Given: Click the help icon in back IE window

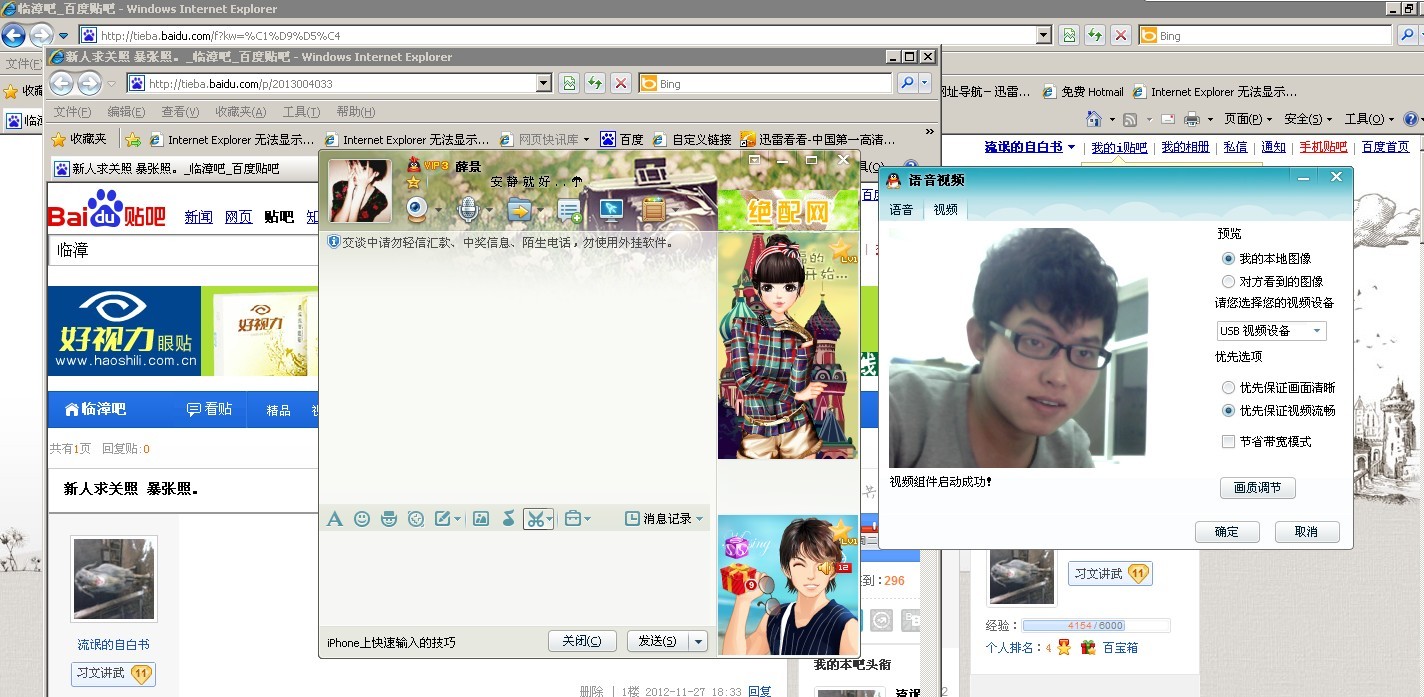Looking at the screenshot, I should 1413,119.
